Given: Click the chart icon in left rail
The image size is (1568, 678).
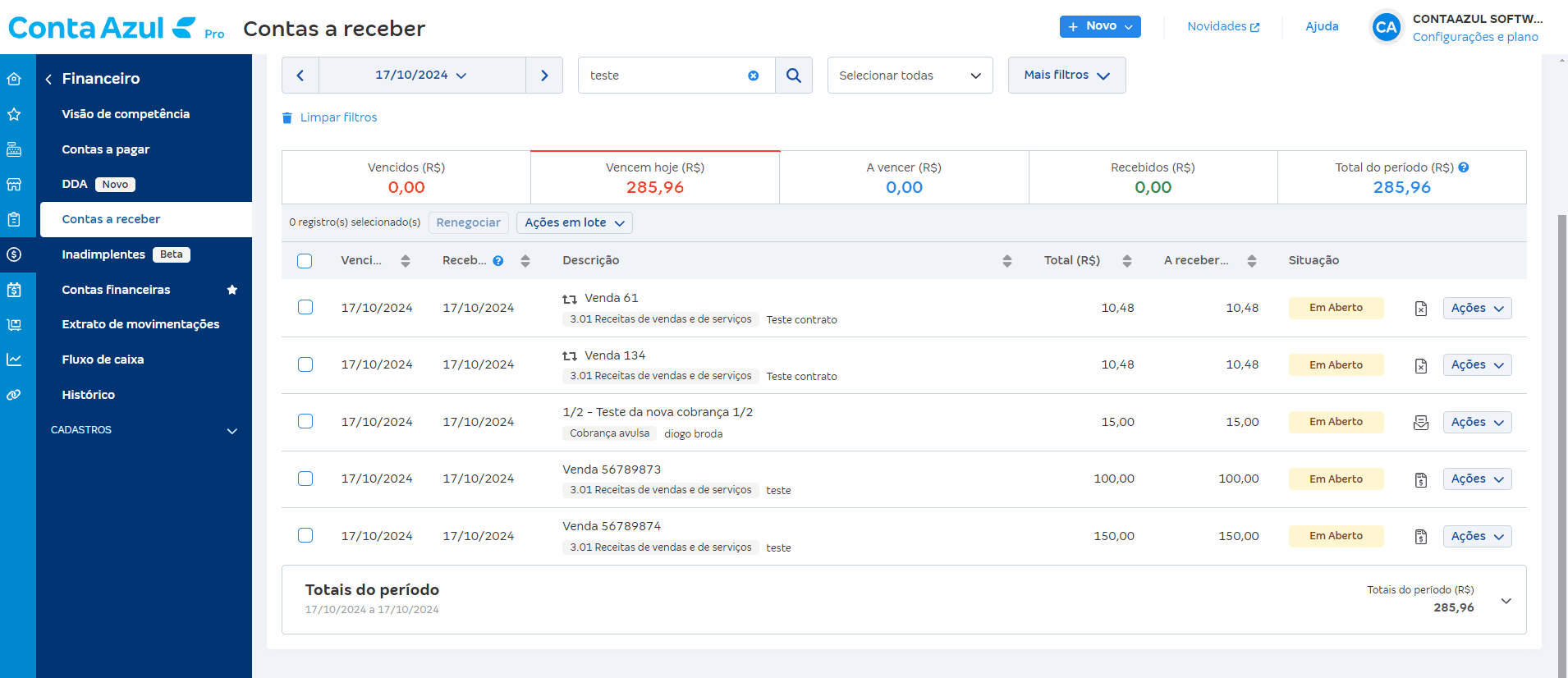Looking at the screenshot, I should point(14,360).
